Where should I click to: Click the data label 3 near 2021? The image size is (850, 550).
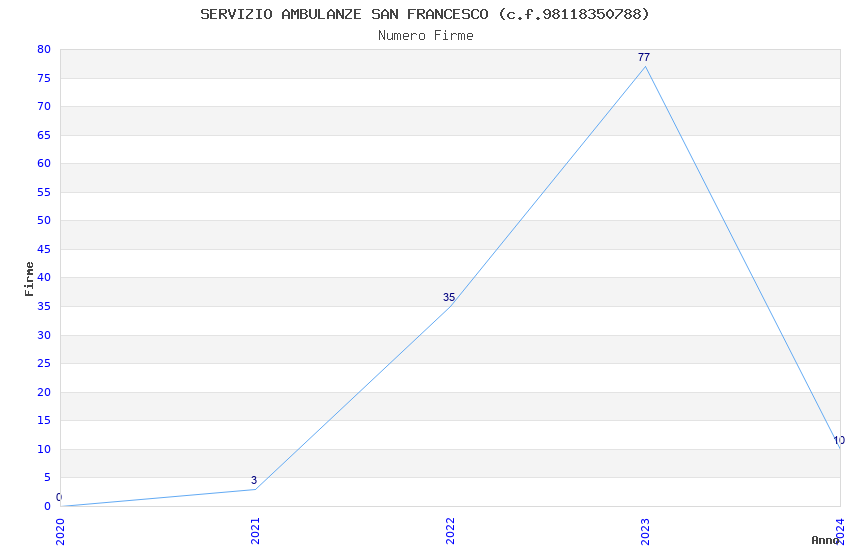(254, 480)
